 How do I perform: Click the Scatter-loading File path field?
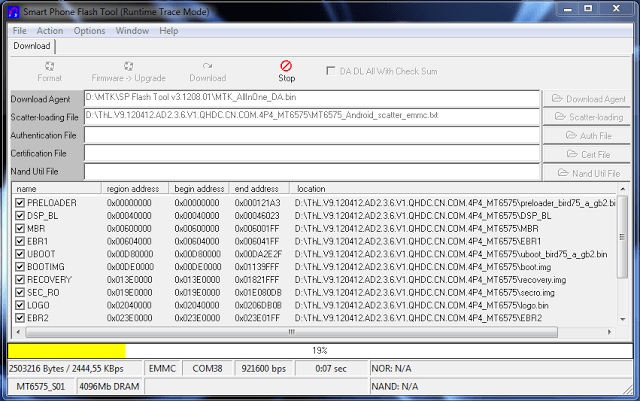click(312, 117)
